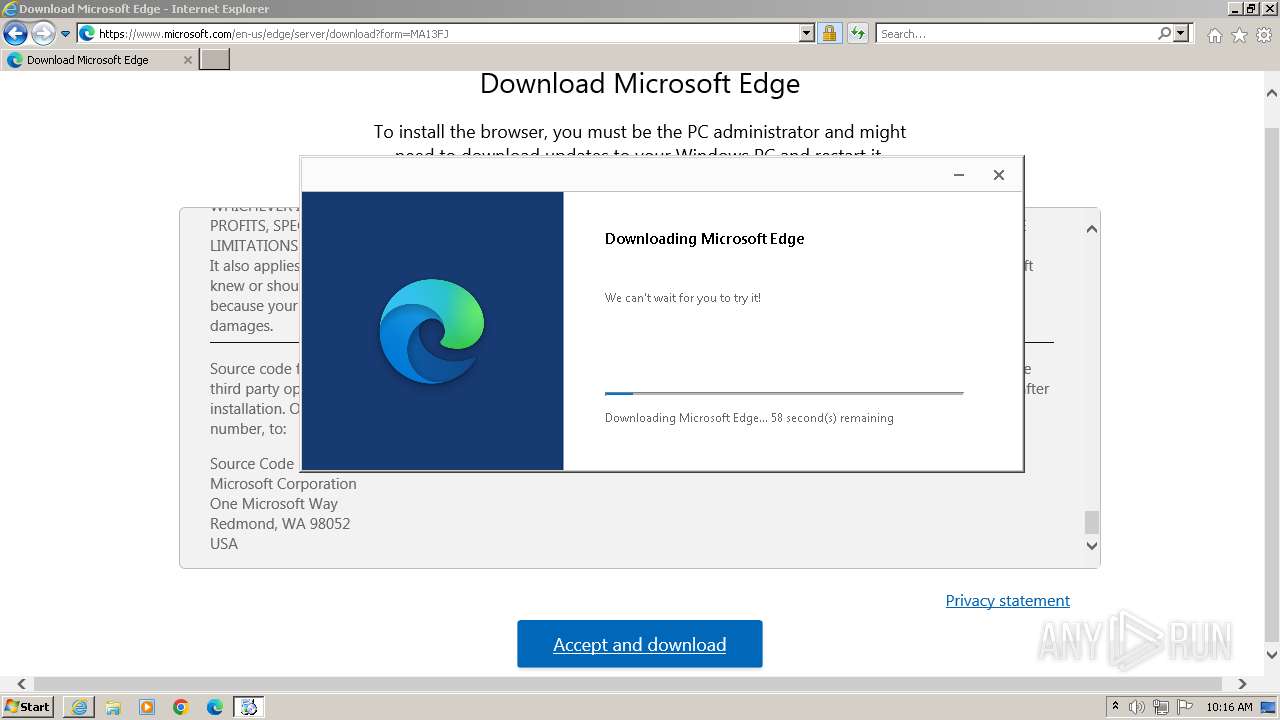Viewport: 1280px width, 720px height.
Task: Click the Microsoft Edge logo in installer
Action: click(432, 331)
